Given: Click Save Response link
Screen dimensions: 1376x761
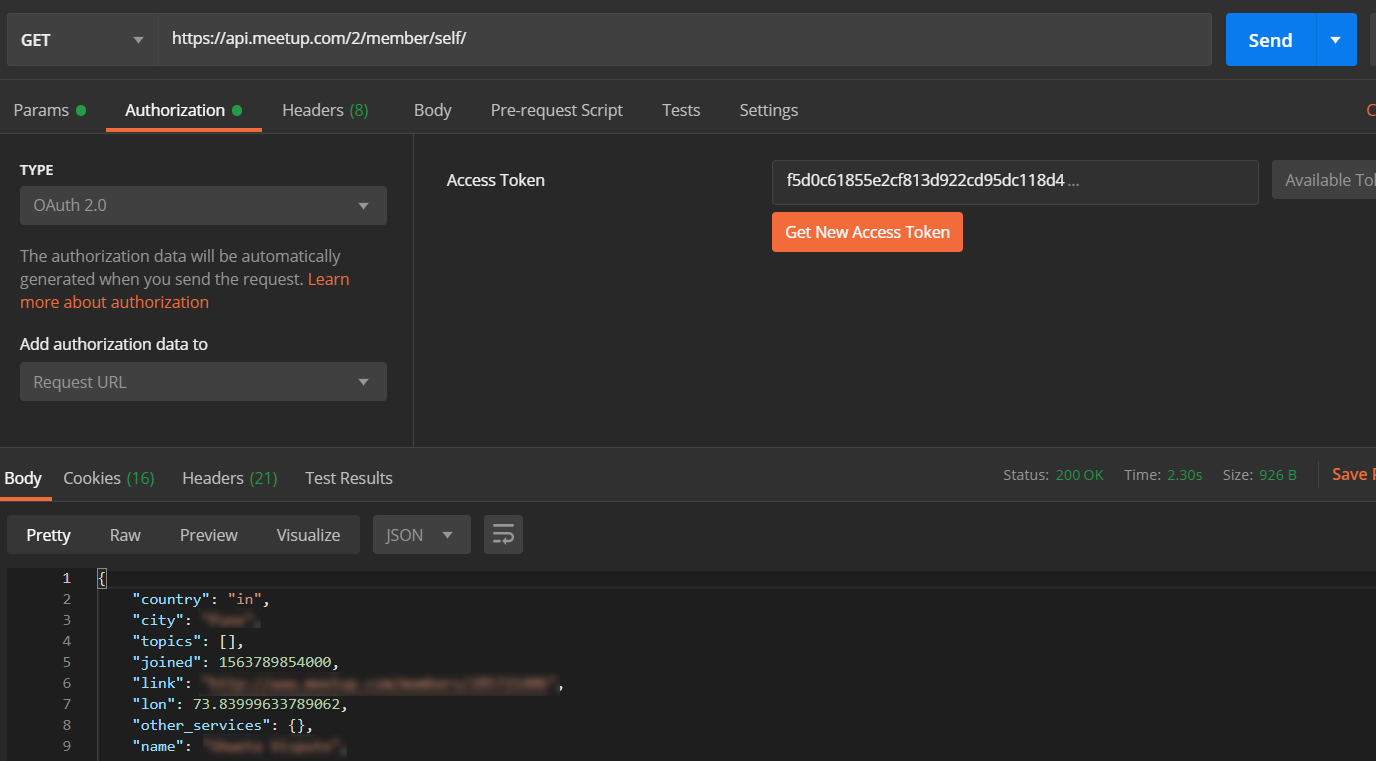Looking at the screenshot, I should [1353, 474].
